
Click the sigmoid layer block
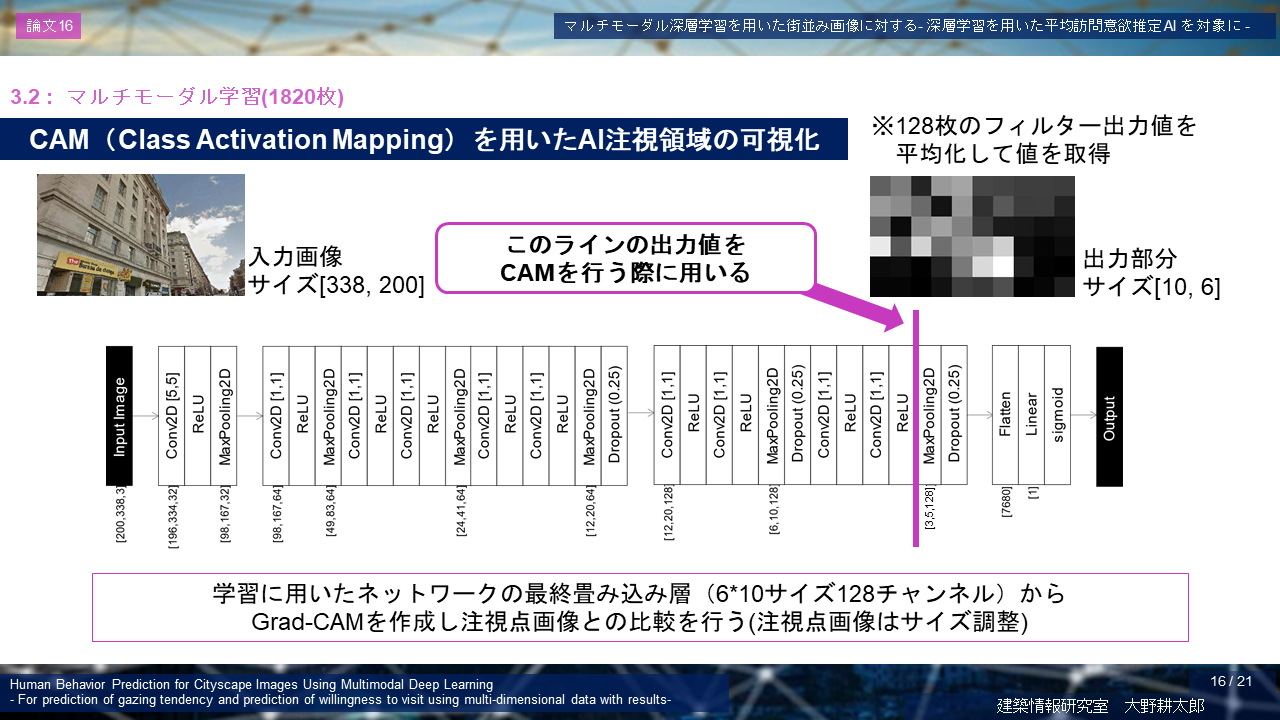[x=1057, y=416]
